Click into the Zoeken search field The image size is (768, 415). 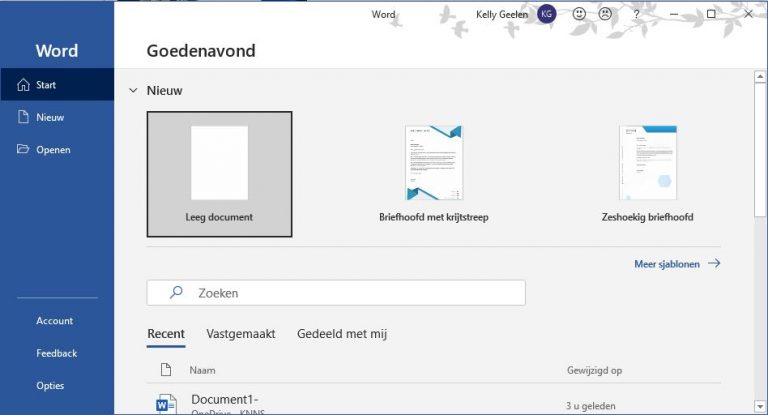pos(336,293)
